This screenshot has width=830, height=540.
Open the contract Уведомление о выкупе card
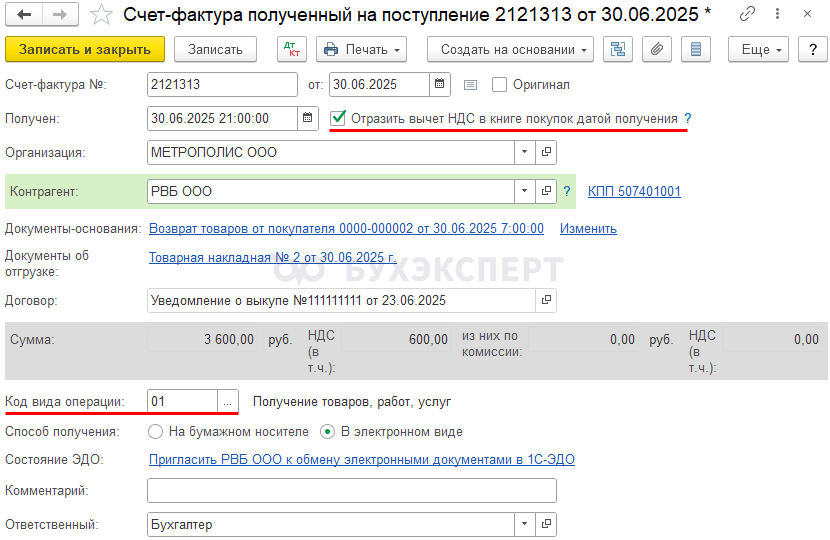546,300
